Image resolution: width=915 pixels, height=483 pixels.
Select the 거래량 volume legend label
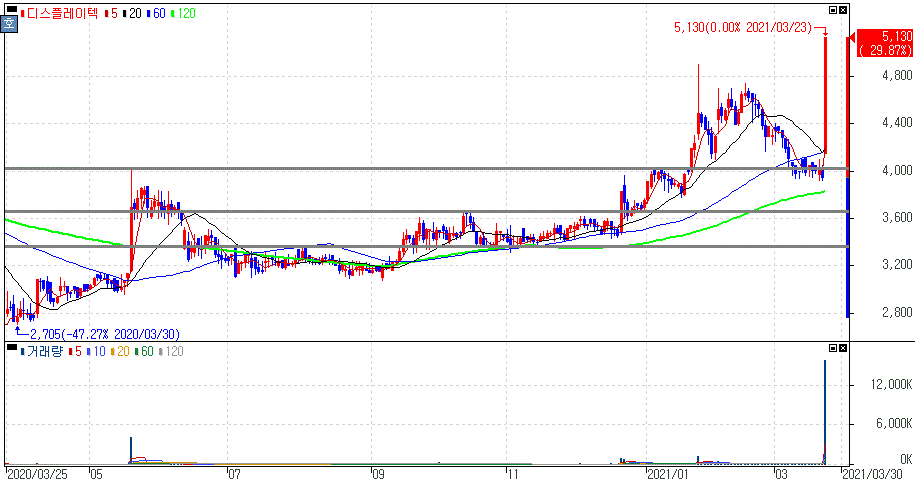click(42, 351)
